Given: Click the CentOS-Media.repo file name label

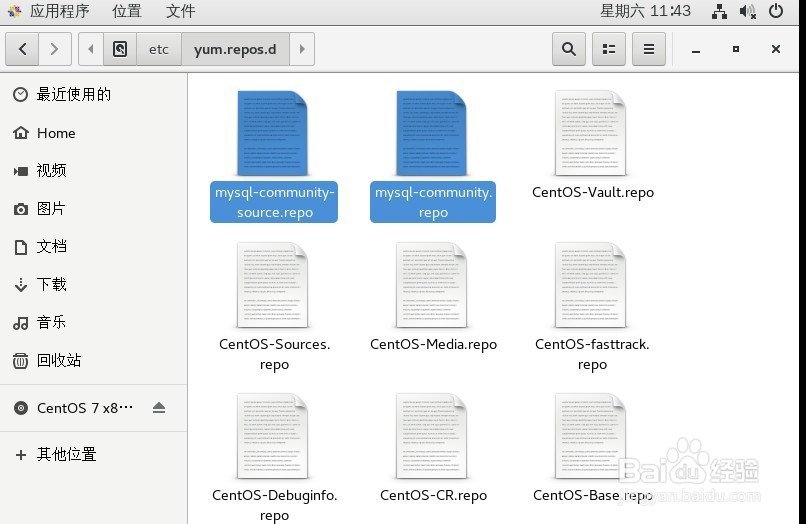Looking at the screenshot, I should pos(433,344).
